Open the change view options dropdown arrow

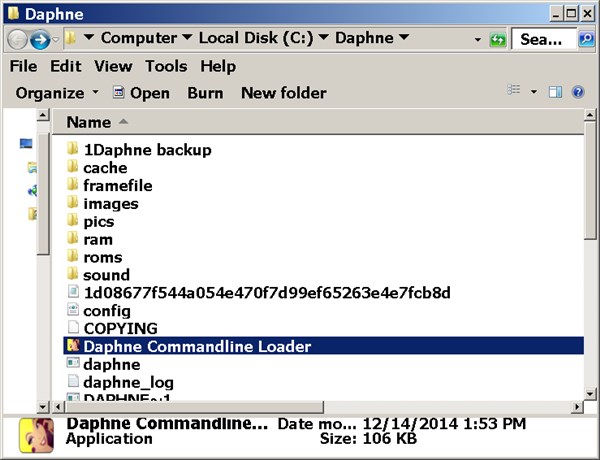pyautogui.click(x=534, y=92)
